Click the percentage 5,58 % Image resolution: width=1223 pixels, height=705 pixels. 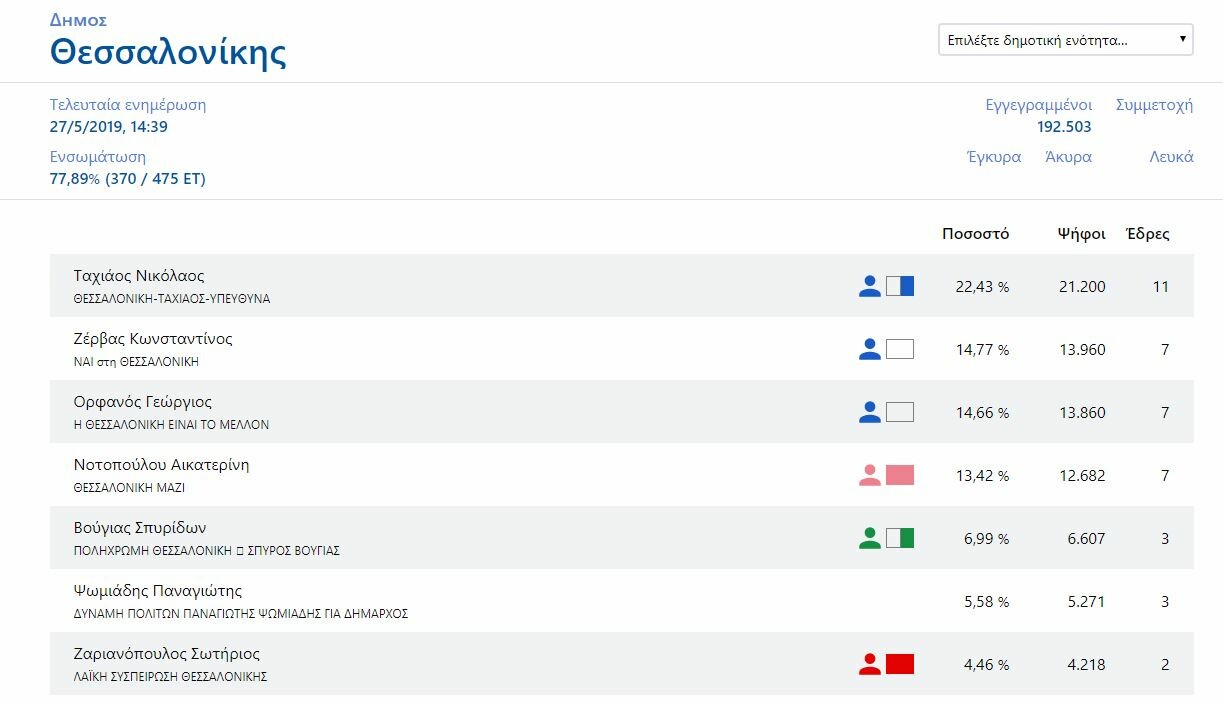point(987,602)
